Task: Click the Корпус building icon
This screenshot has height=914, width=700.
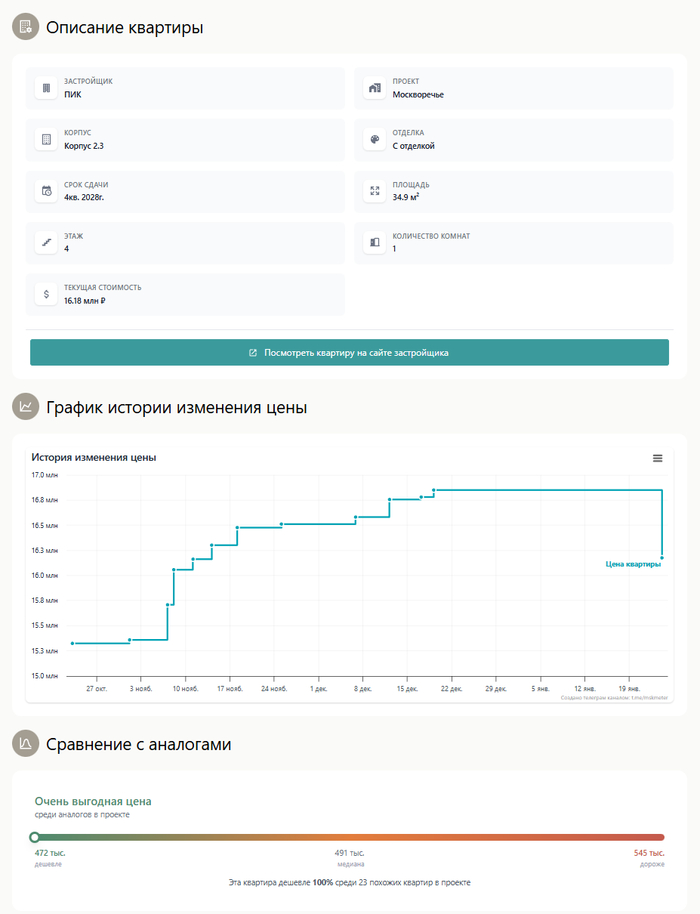Action: pyautogui.click(x=46, y=140)
